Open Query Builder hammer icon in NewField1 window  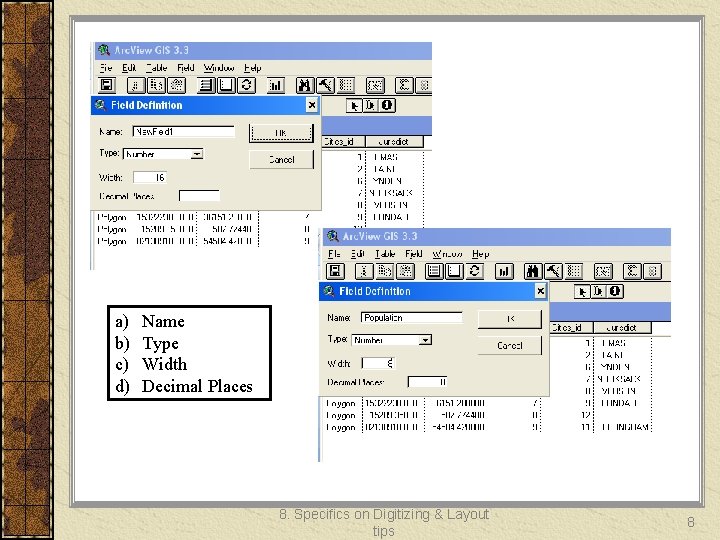(325, 85)
